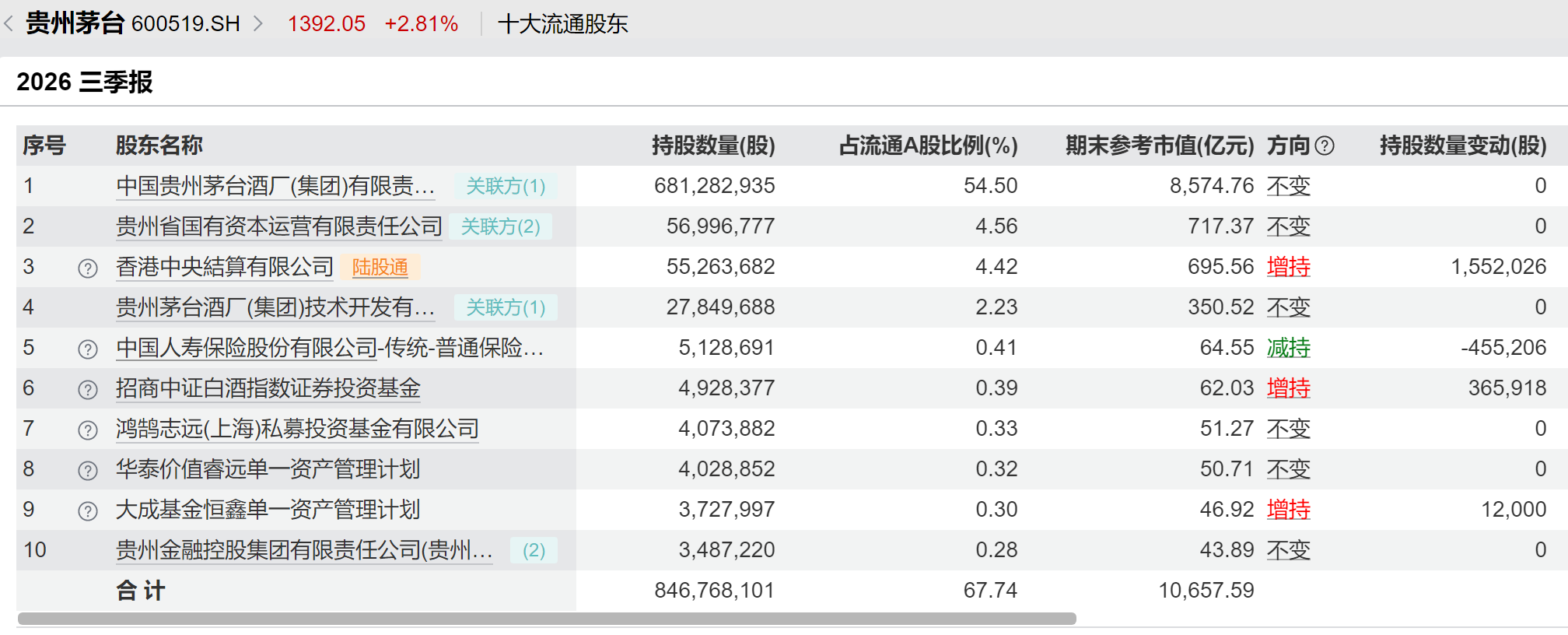Click 关联方(1) tag for 技术开发 row

[x=506, y=307]
